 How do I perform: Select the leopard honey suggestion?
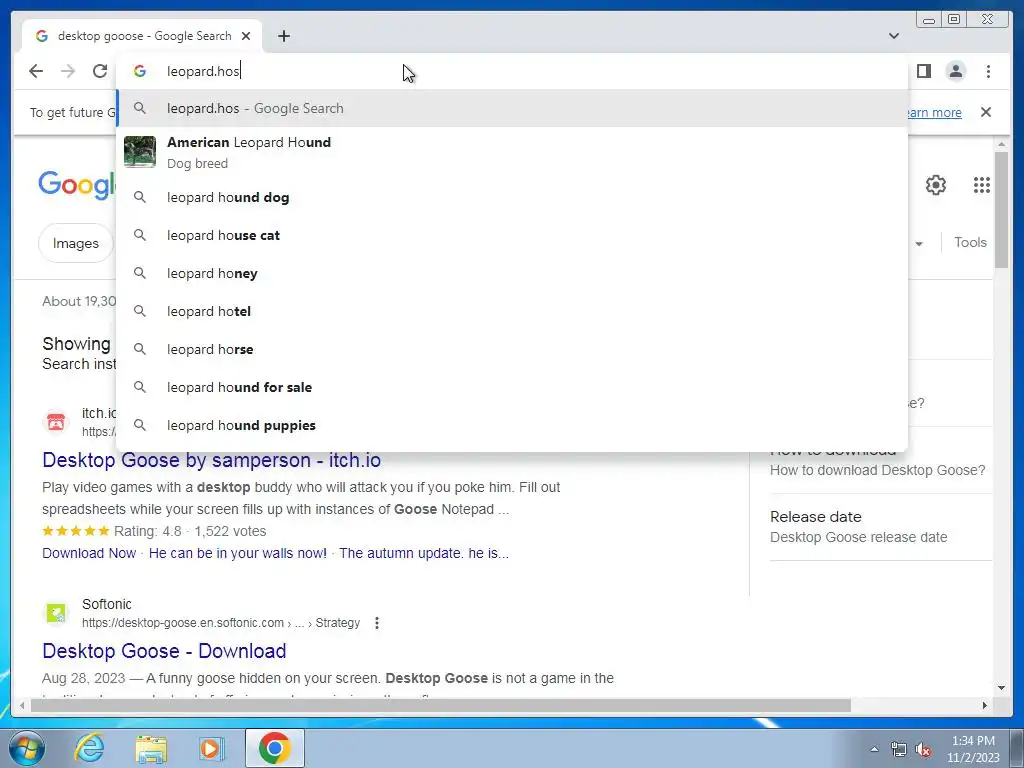[x=512, y=273]
